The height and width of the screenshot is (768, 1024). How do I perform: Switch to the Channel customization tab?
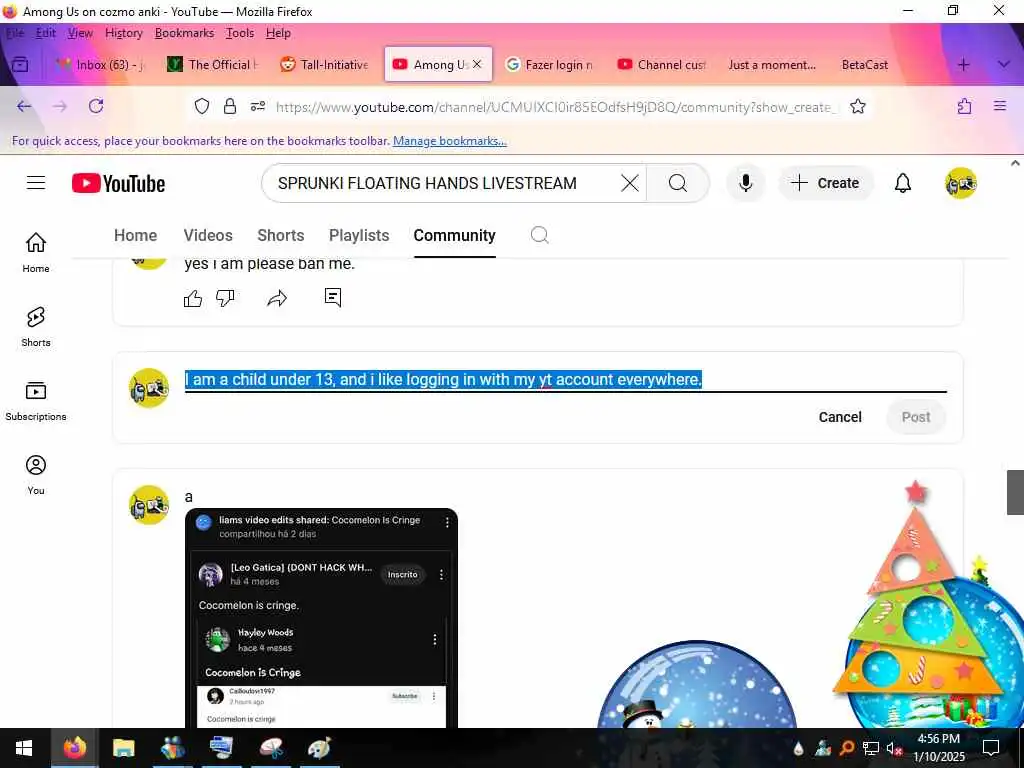[662, 65]
